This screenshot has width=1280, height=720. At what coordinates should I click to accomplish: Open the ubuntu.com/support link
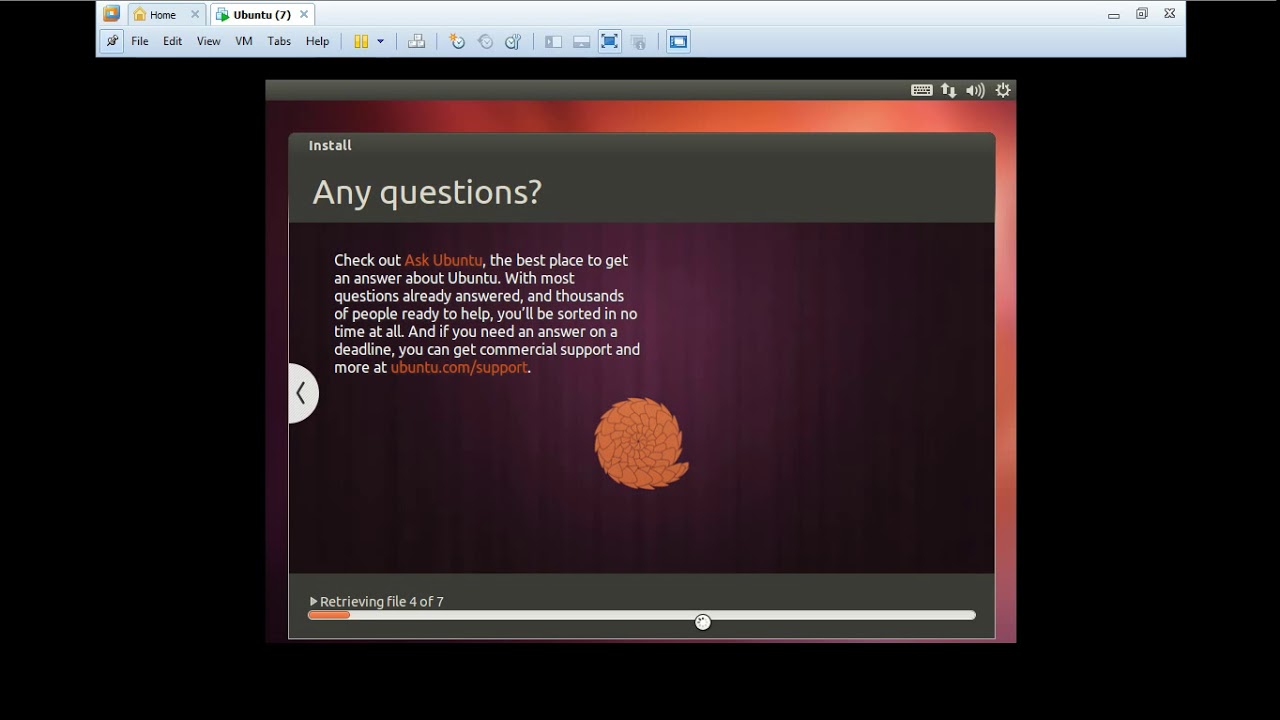[459, 367]
